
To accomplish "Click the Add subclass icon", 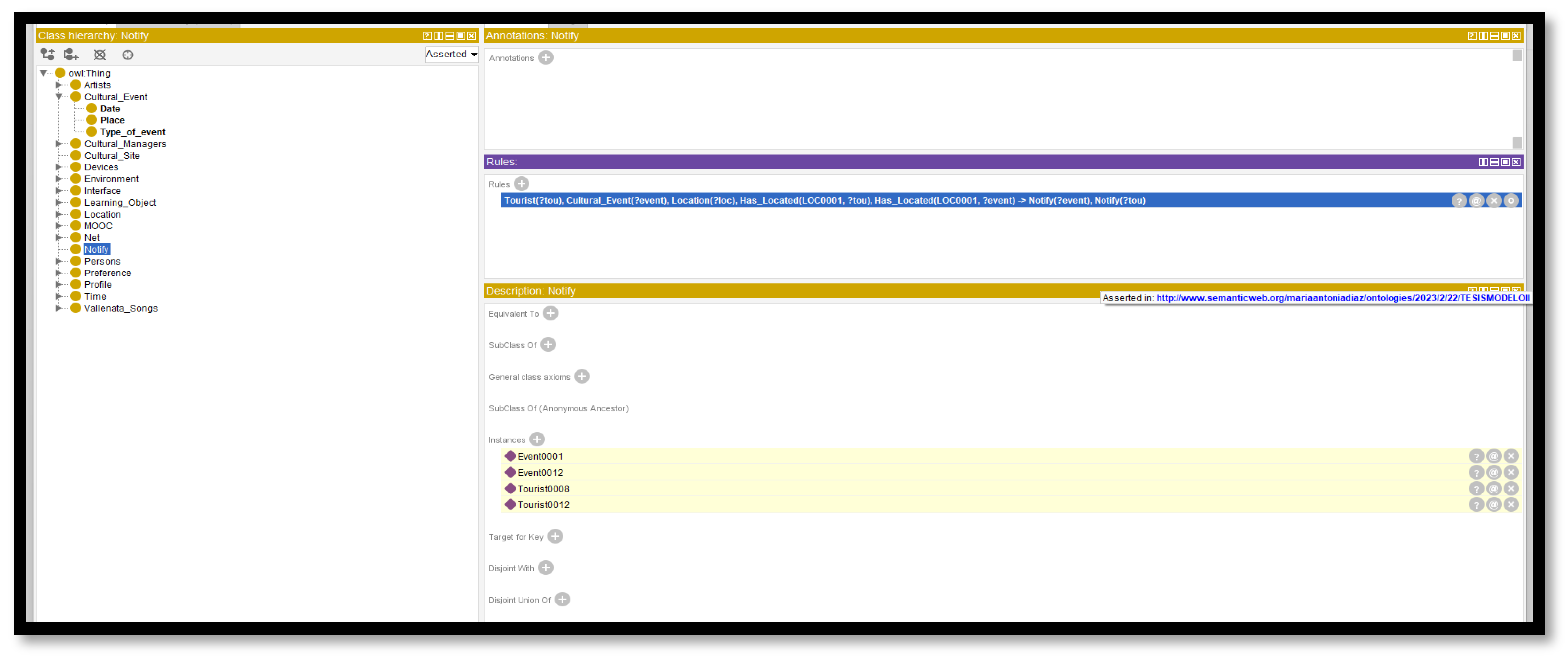I will 48,55.
